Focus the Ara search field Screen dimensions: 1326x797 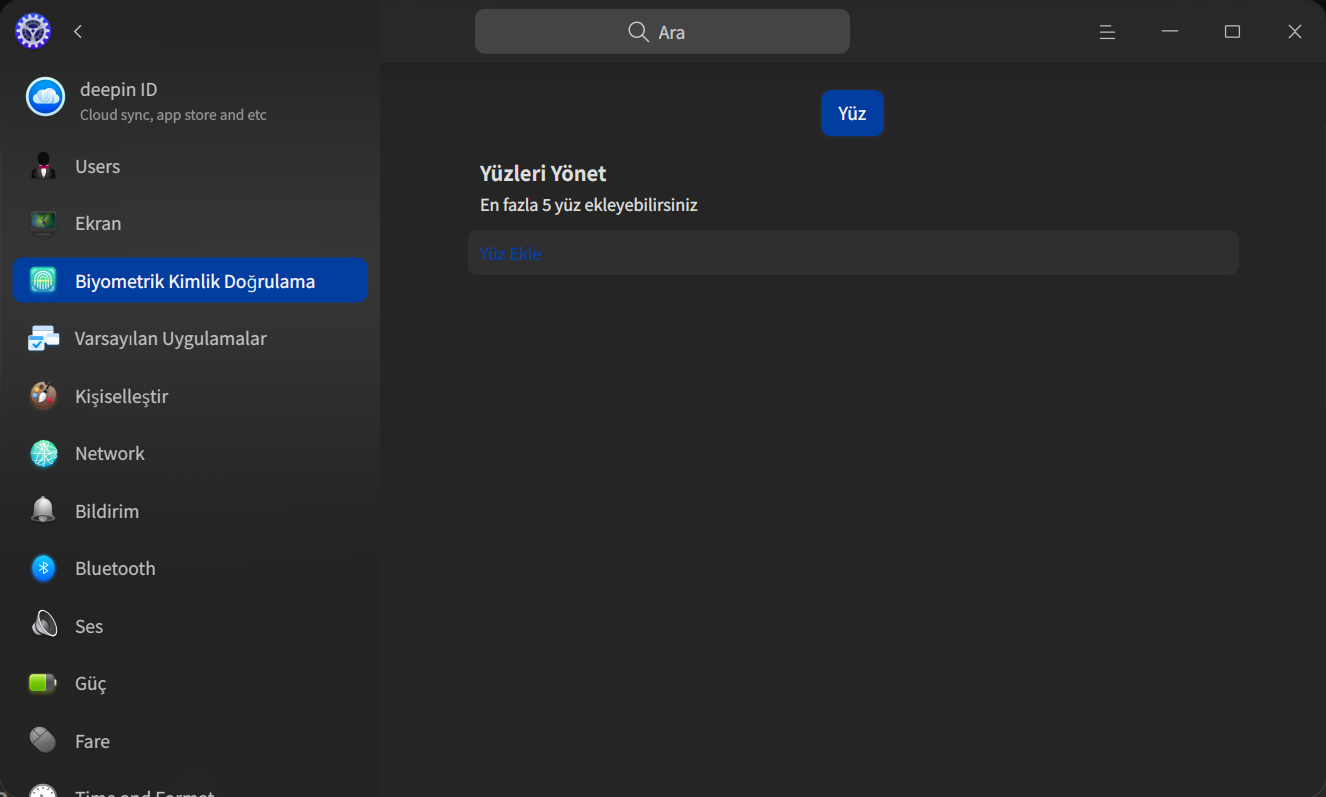[662, 32]
